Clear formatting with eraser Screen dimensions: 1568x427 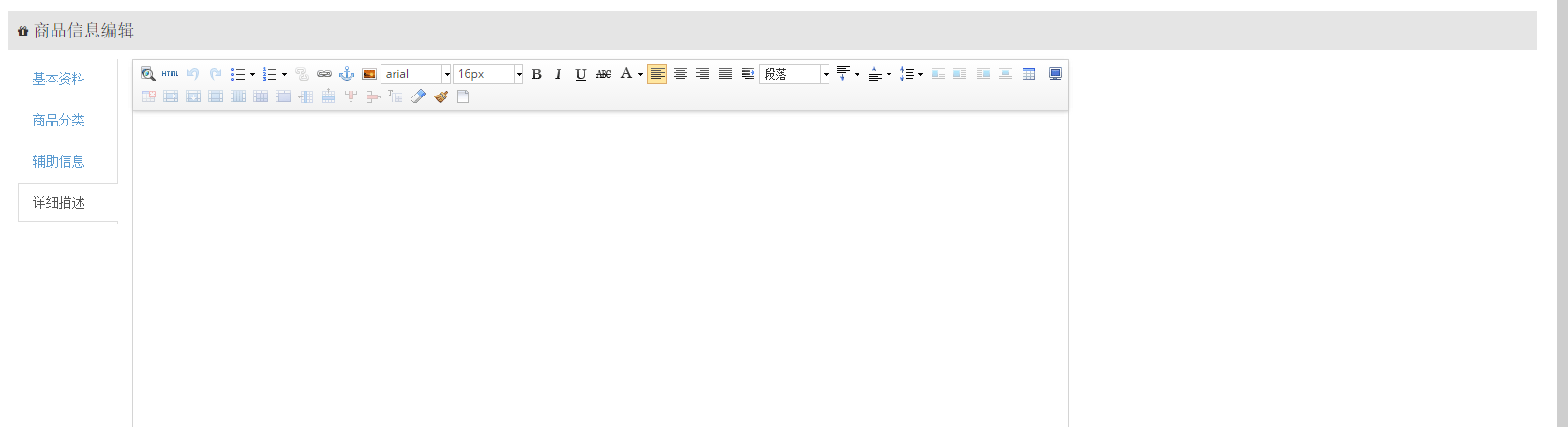[x=418, y=96]
